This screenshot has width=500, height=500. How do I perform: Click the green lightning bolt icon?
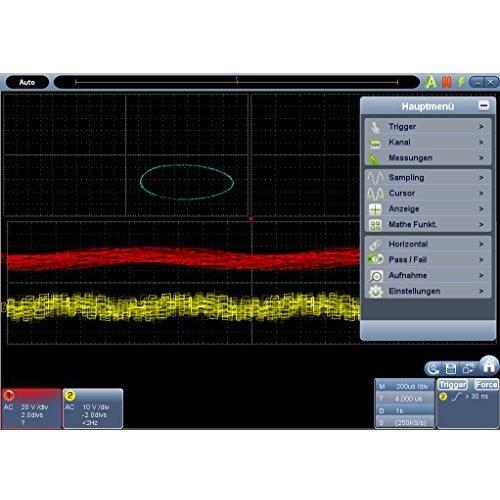point(461,82)
